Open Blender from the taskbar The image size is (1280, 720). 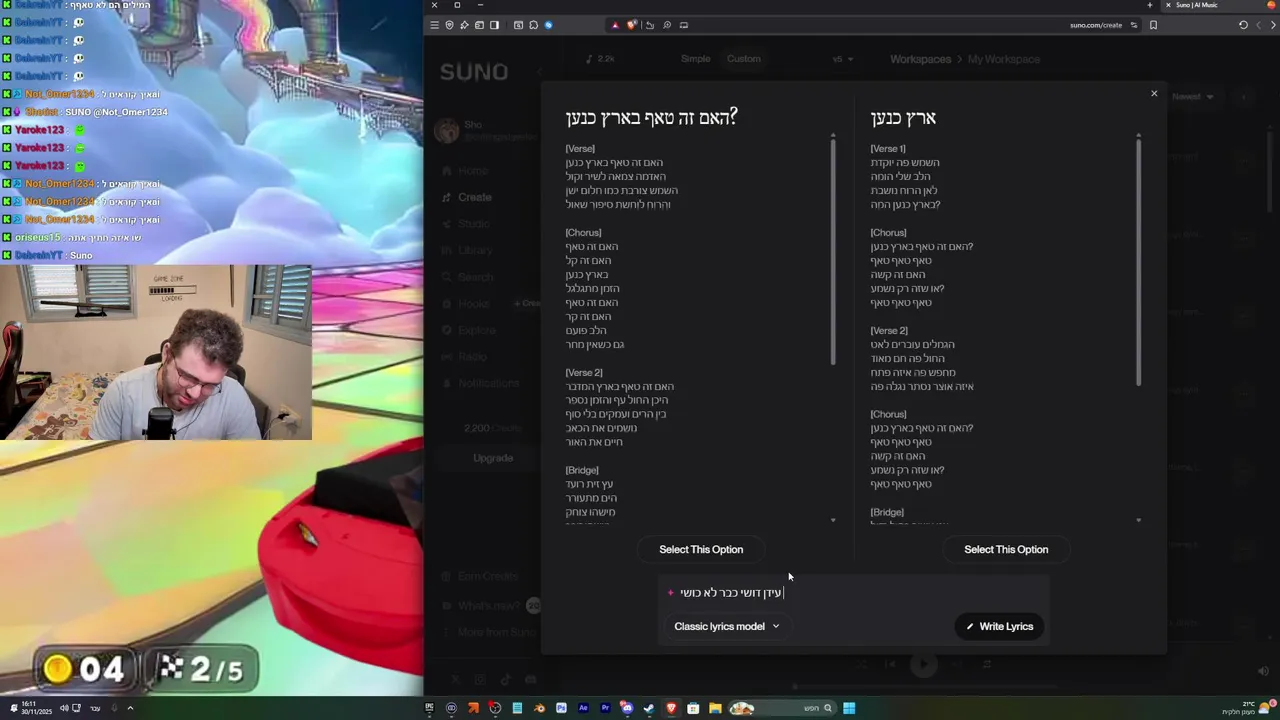(540, 708)
